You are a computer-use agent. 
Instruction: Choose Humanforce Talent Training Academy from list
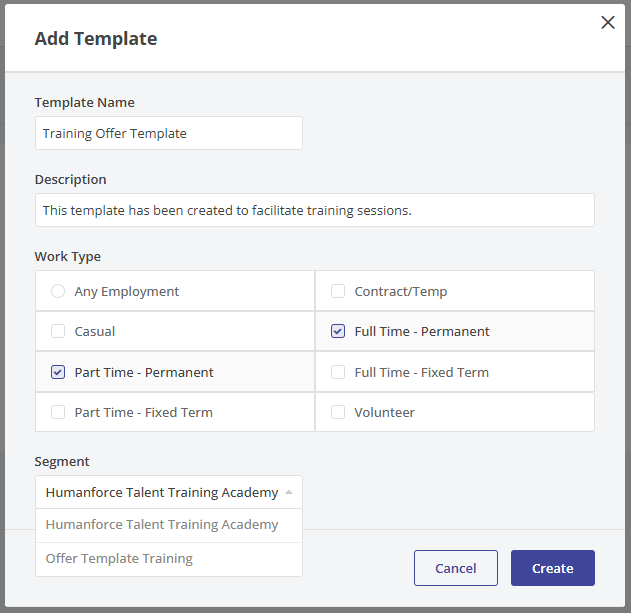(x=162, y=525)
